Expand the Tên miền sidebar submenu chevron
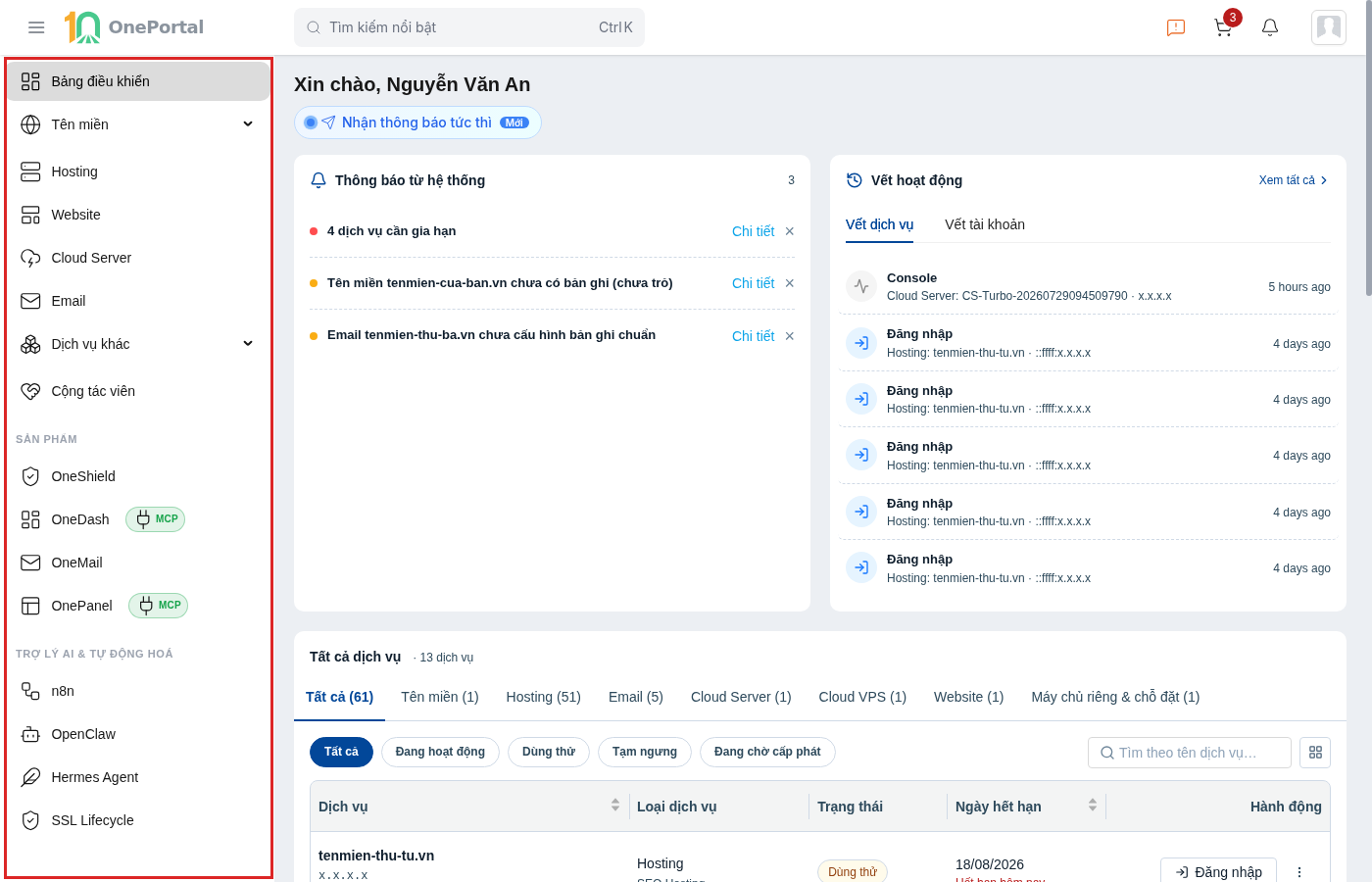This screenshot has width=1372, height=882. 248,124
